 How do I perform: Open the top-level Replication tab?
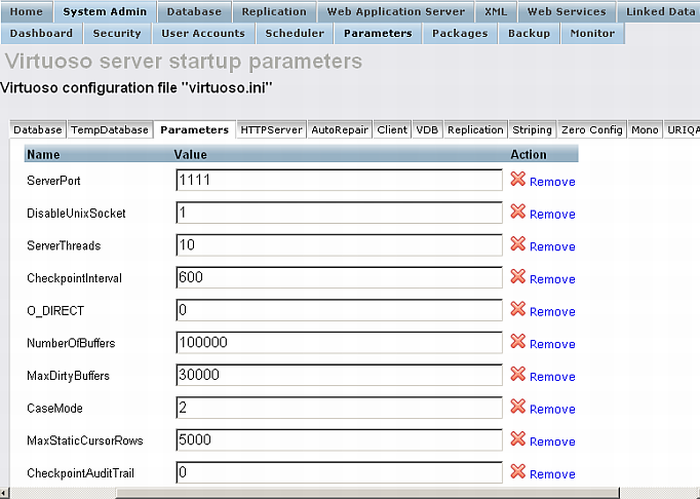tap(274, 12)
